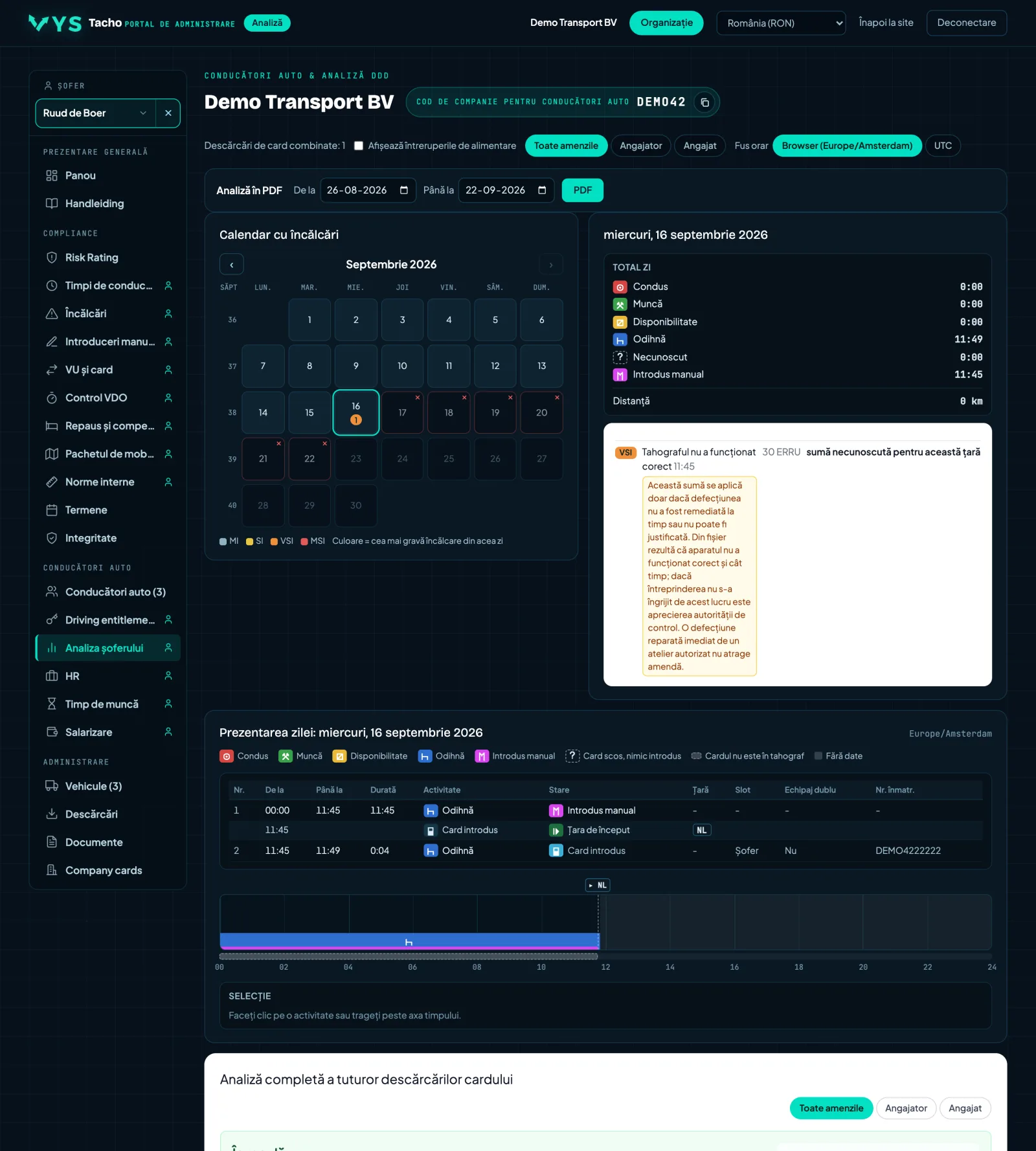Go to previous month in calendar
Viewport: 1036px width, 1151px height.
coord(232,265)
